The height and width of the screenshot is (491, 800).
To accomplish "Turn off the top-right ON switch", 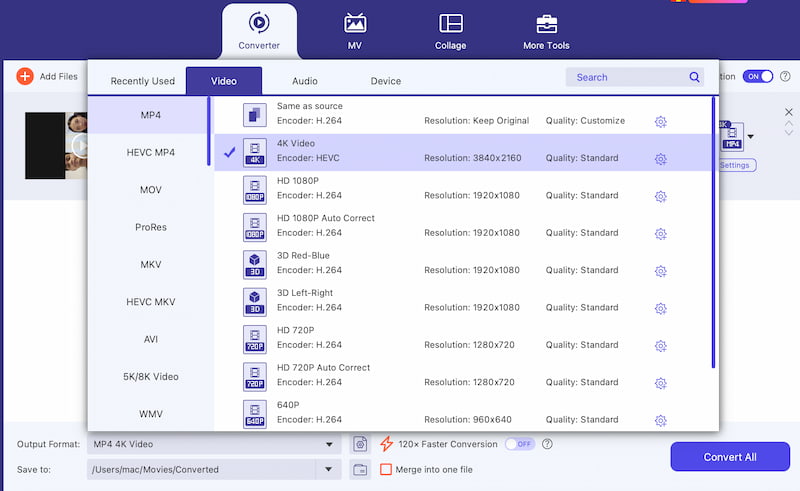I will [758, 76].
